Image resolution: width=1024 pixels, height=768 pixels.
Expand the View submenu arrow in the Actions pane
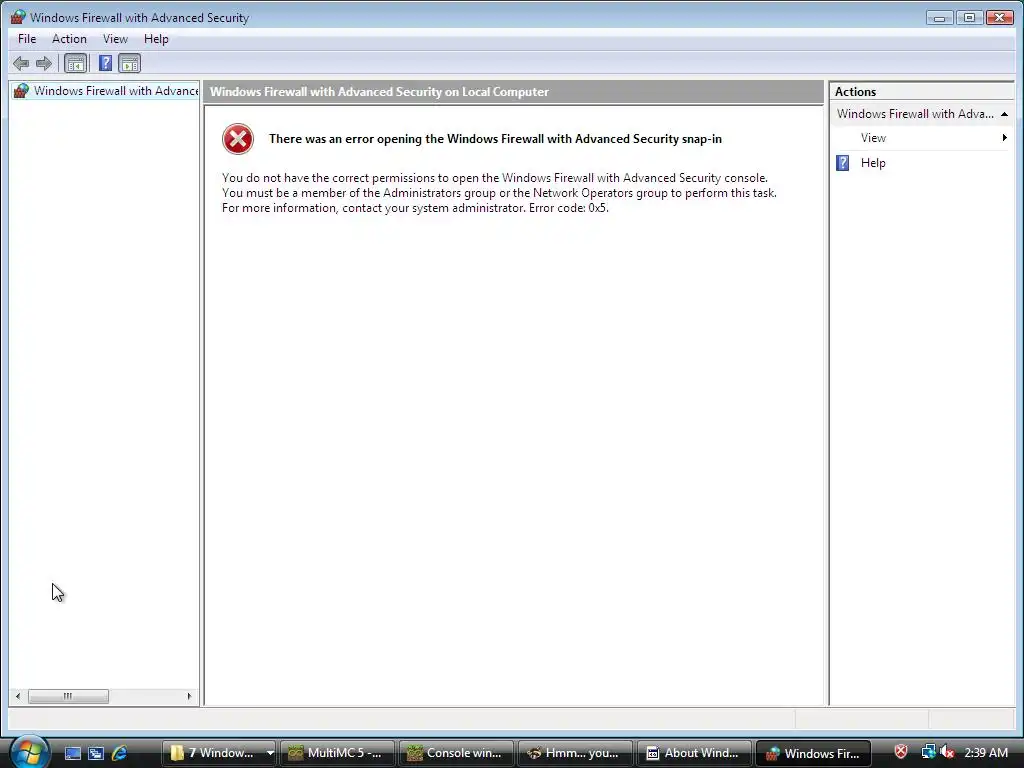point(1004,138)
